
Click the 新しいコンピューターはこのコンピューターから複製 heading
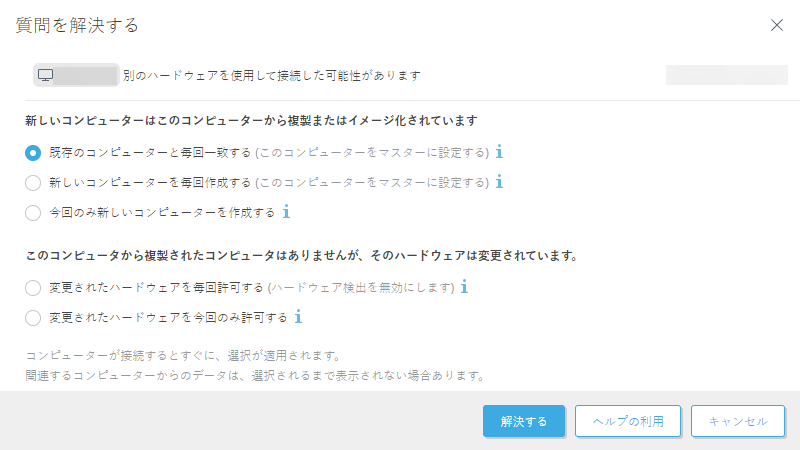251,120
